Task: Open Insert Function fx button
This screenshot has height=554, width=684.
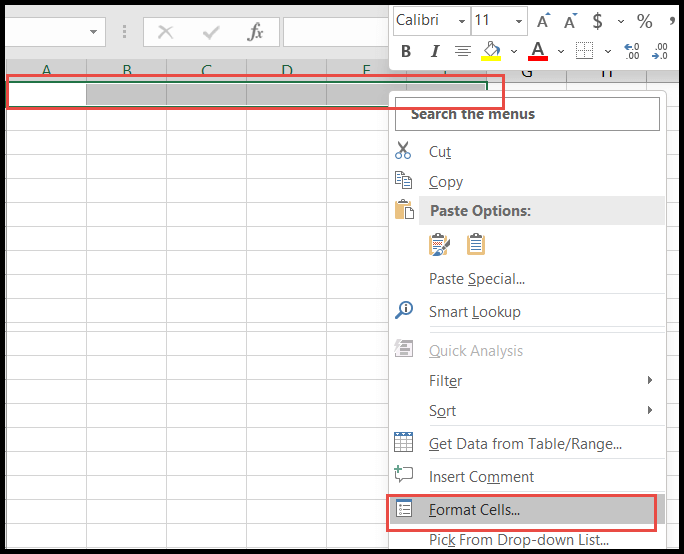Action: click(x=255, y=32)
